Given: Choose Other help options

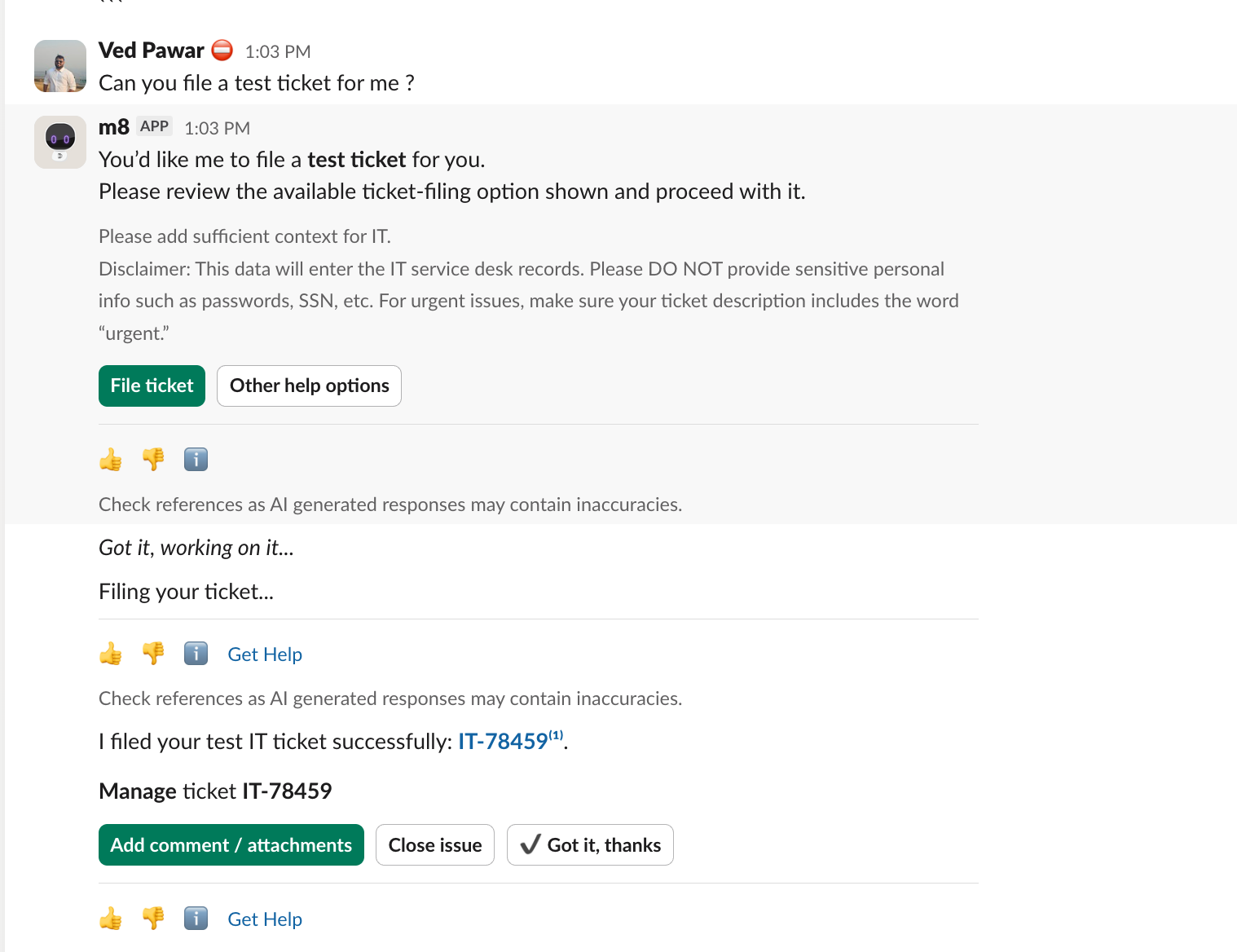Looking at the screenshot, I should 309,386.
